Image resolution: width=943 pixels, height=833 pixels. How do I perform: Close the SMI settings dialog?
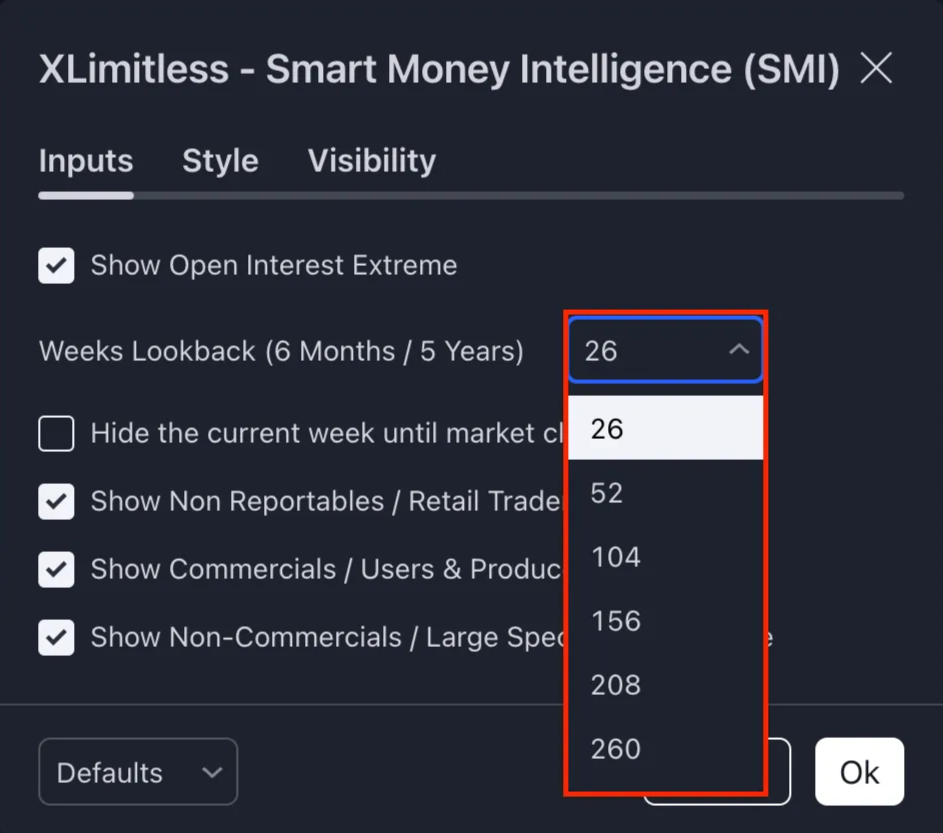click(x=876, y=69)
